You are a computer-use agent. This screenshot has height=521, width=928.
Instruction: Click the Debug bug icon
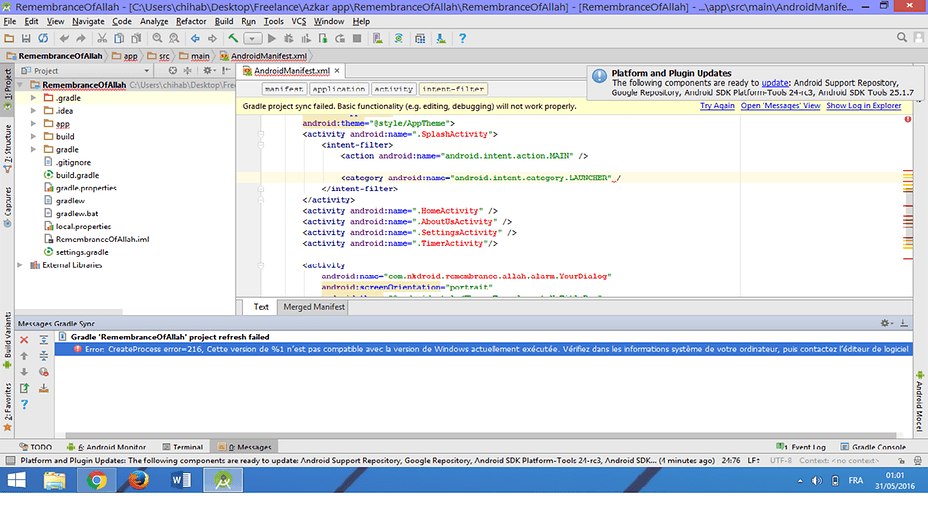click(x=289, y=38)
